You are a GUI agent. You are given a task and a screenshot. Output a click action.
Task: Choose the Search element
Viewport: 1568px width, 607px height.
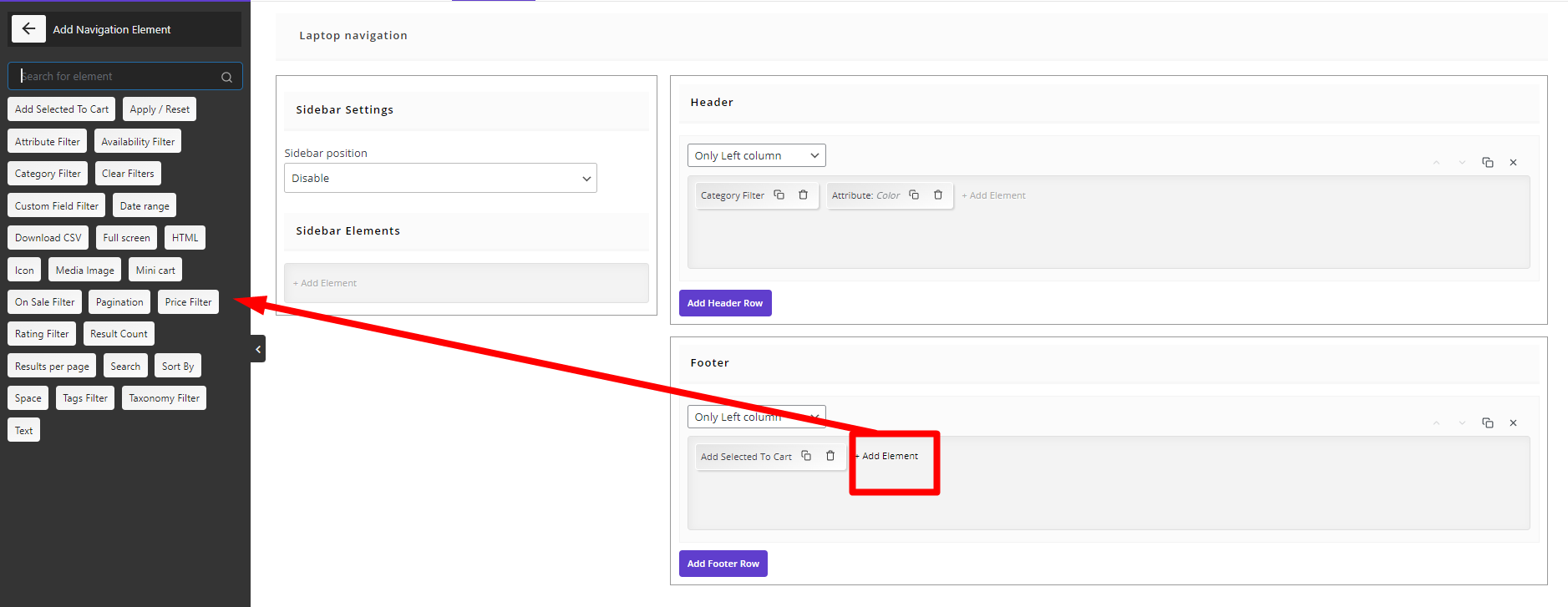point(125,367)
